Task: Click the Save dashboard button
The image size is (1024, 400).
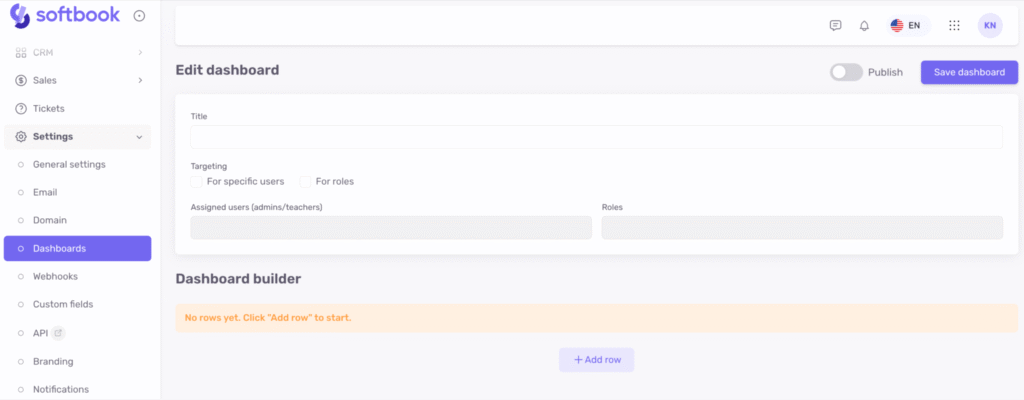Action: [x=969, y=72]
